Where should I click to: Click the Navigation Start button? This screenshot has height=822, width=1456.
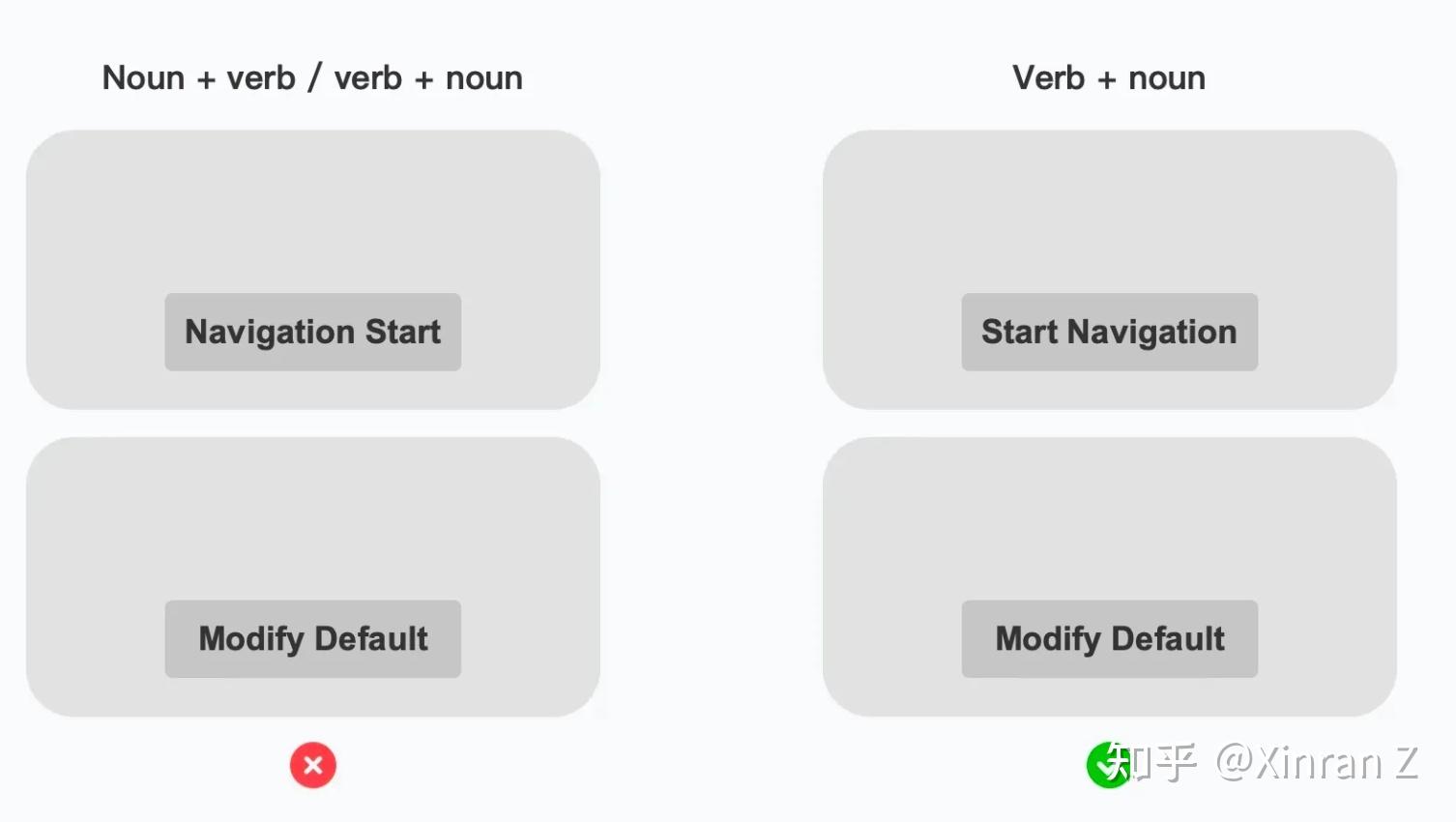(x=313, y=332)
